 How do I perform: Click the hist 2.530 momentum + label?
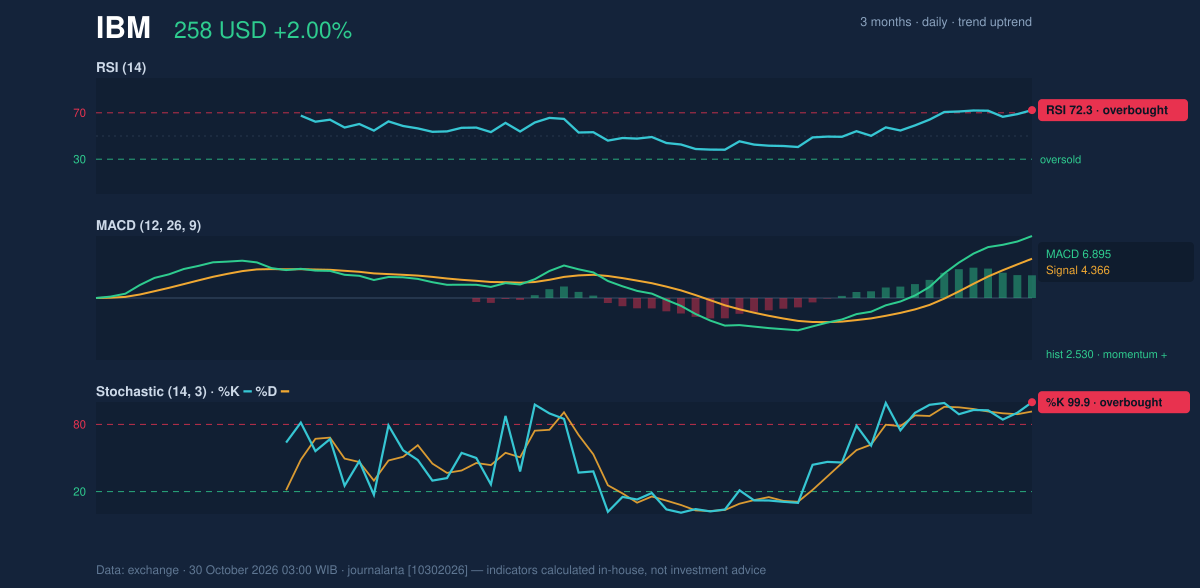click(1106, 354)
